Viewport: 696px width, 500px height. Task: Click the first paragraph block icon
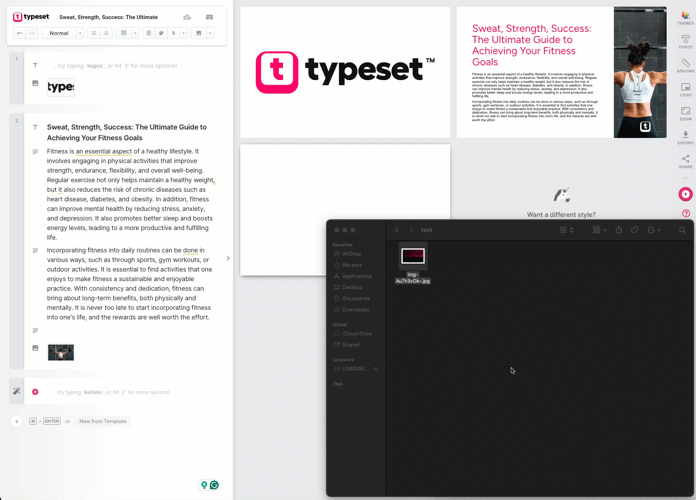tap(35, 151)
